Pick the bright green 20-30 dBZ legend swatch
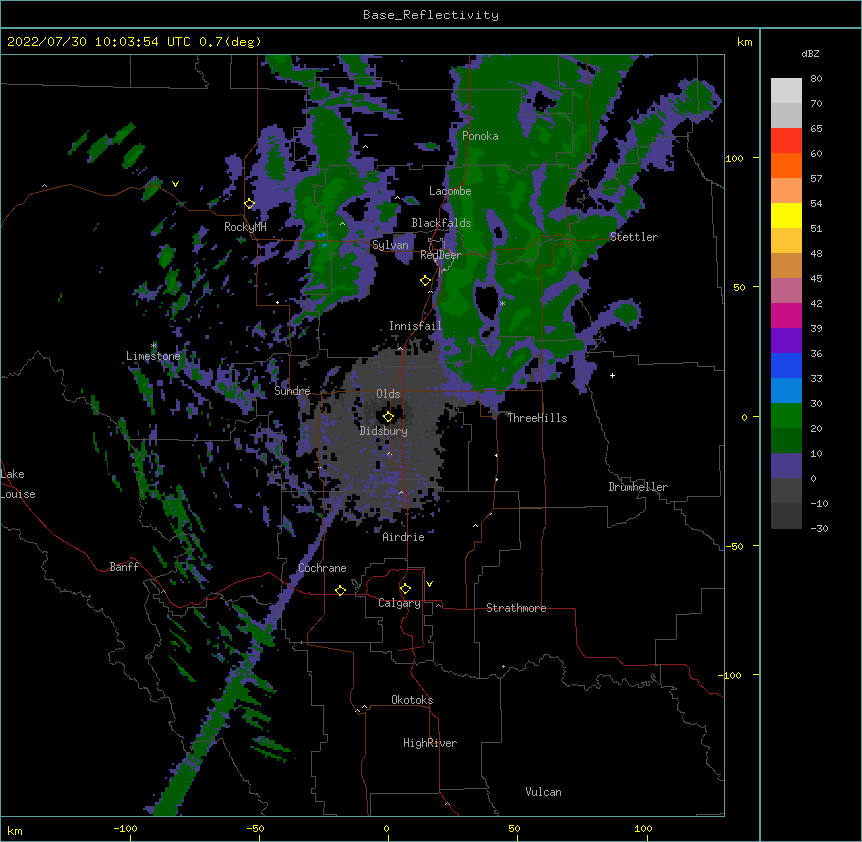The image size is (862, 842). [786, 416]
